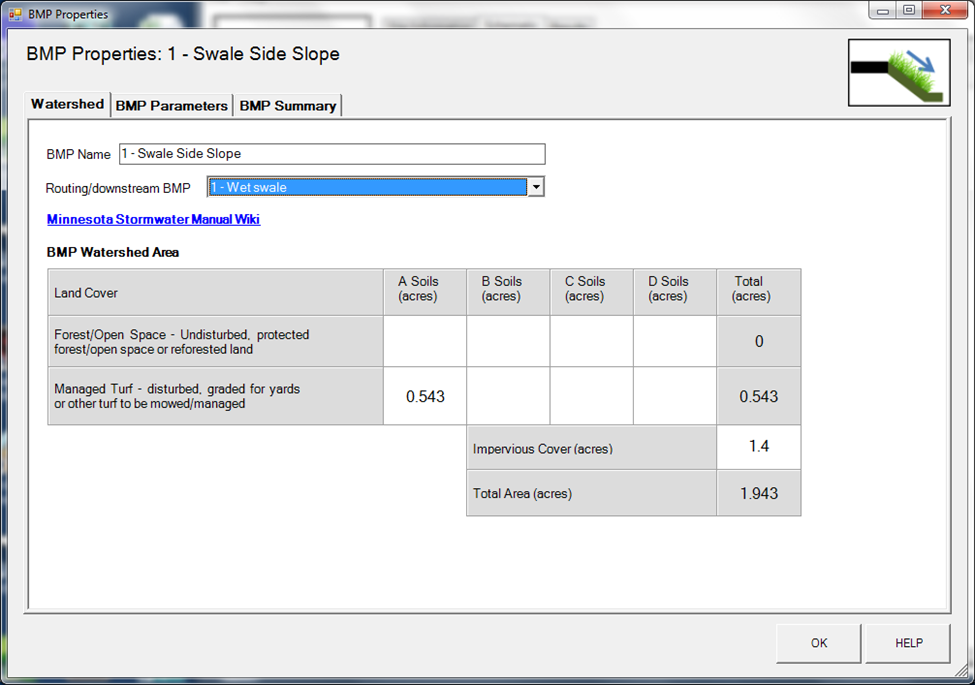The height and width of the screenshot is (685, 975).
Task: Click the Impervious Cover acres input cell
Action: pos(758,447)
